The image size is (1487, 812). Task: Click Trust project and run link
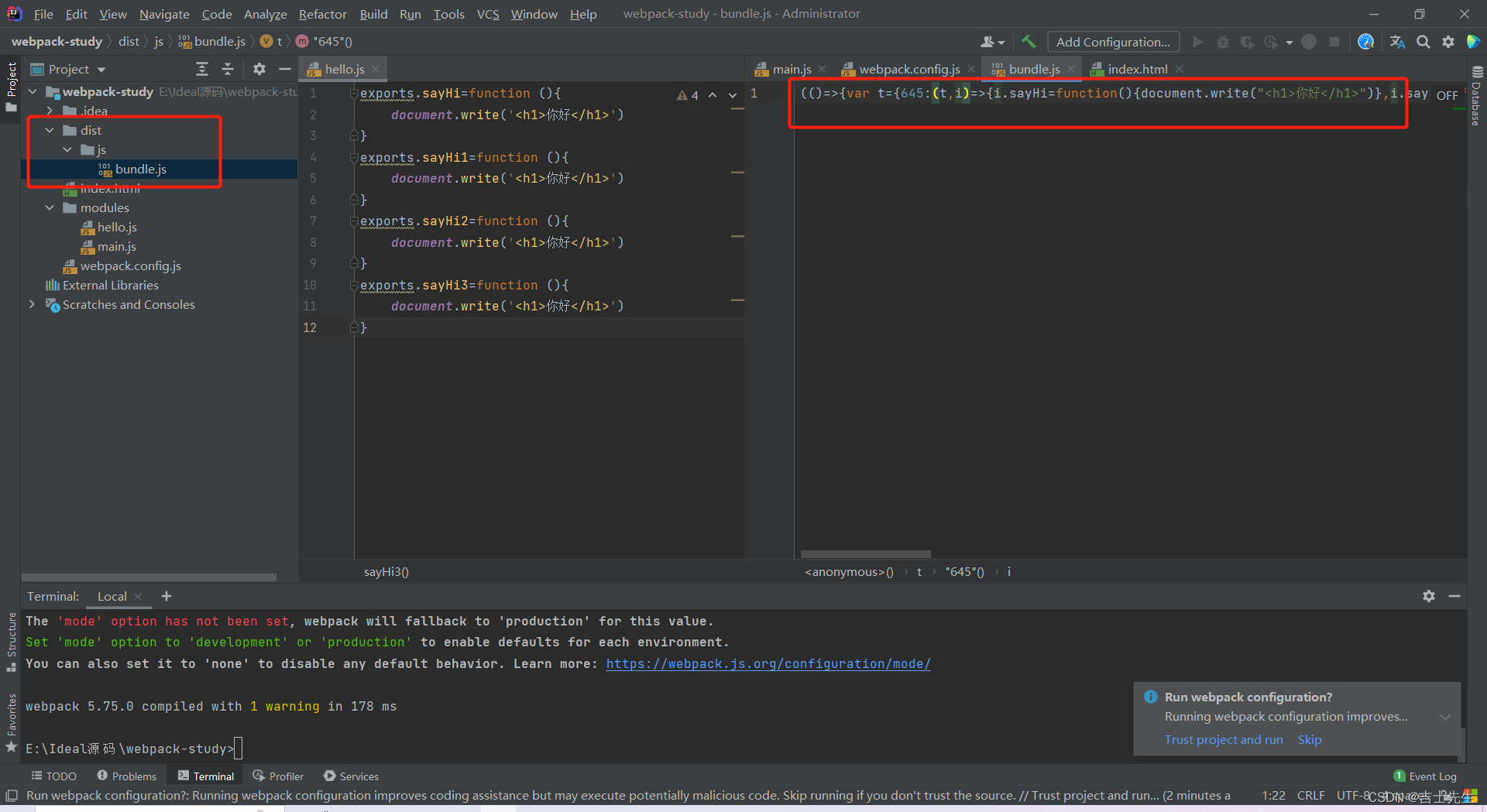click(1223, 740)
